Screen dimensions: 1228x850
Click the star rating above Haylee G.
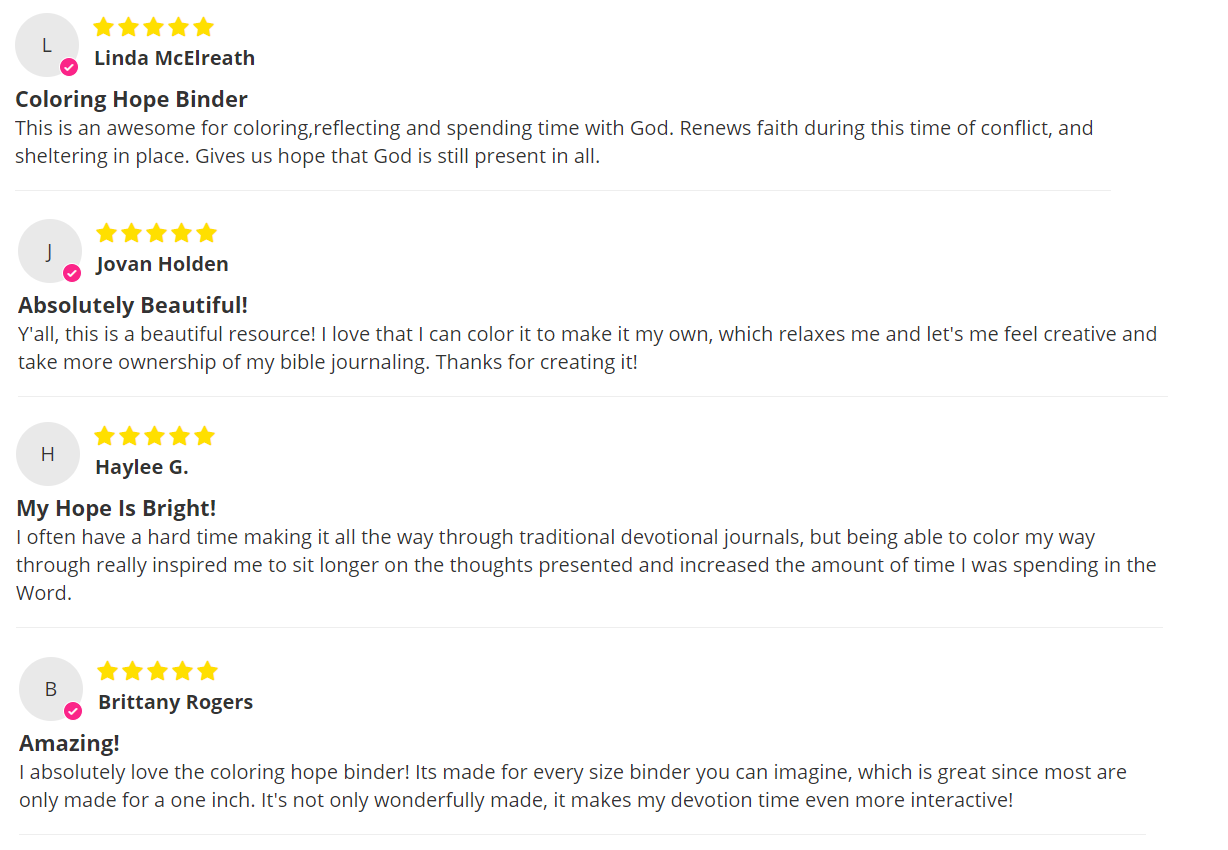pyautogui.click(x=154, y=436)
